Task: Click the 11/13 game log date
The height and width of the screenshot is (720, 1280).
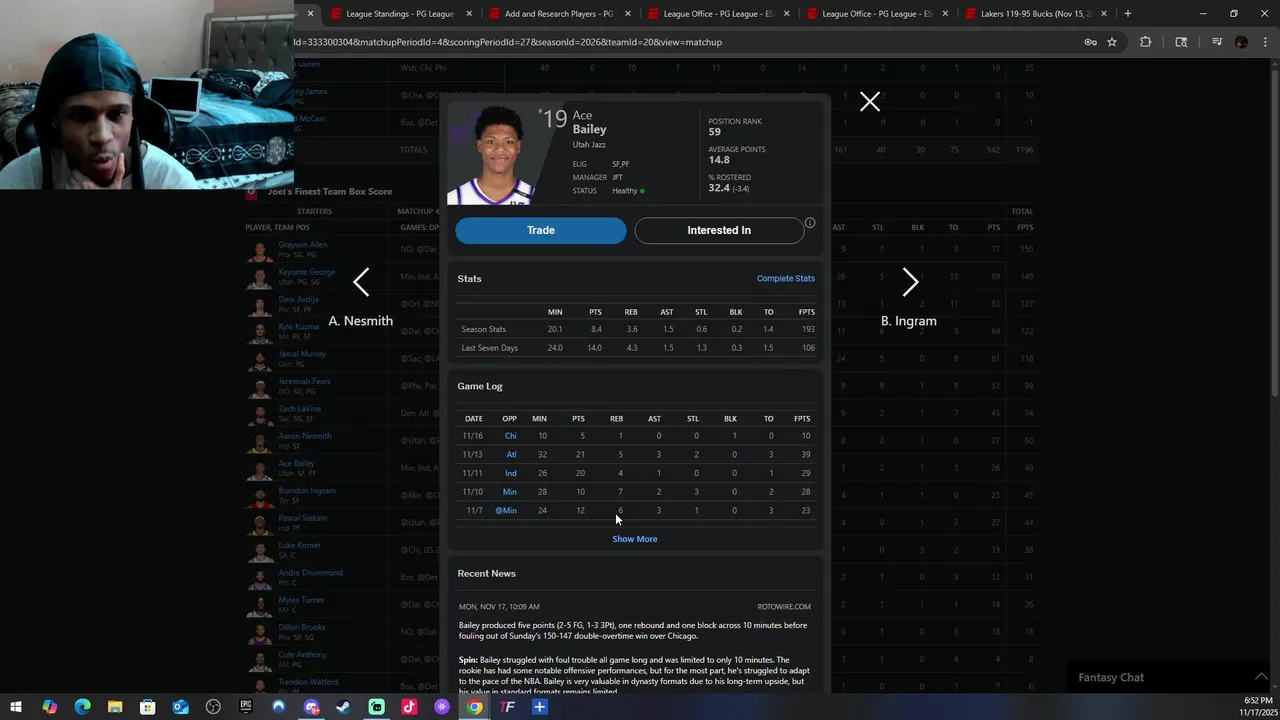Action: tap(472, 454)
